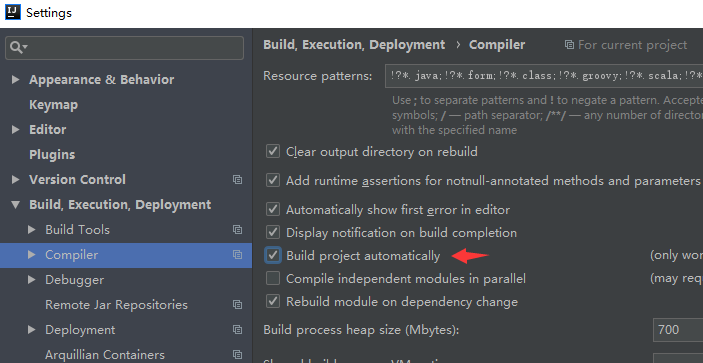Enable Compile independent modules in parallel

click(273, 278)
